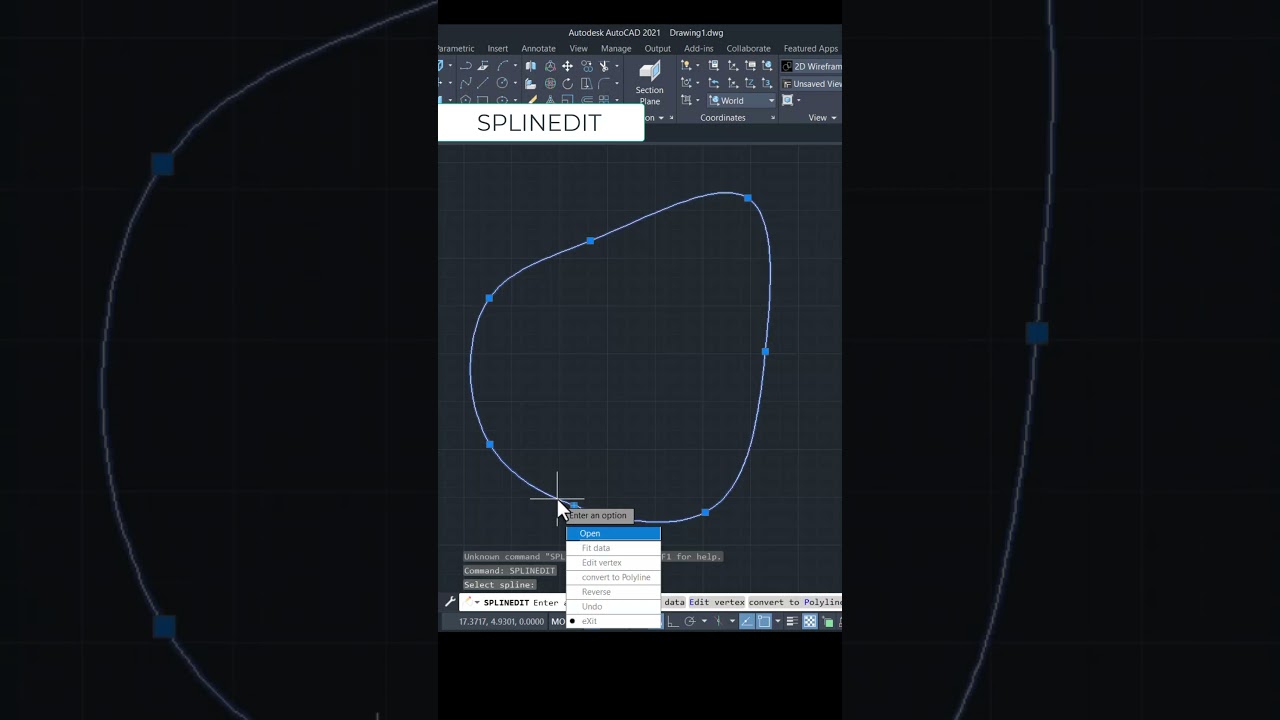Click the spline grip at far right side
Screen dimensions: 1280x720
tap(765, 351)
